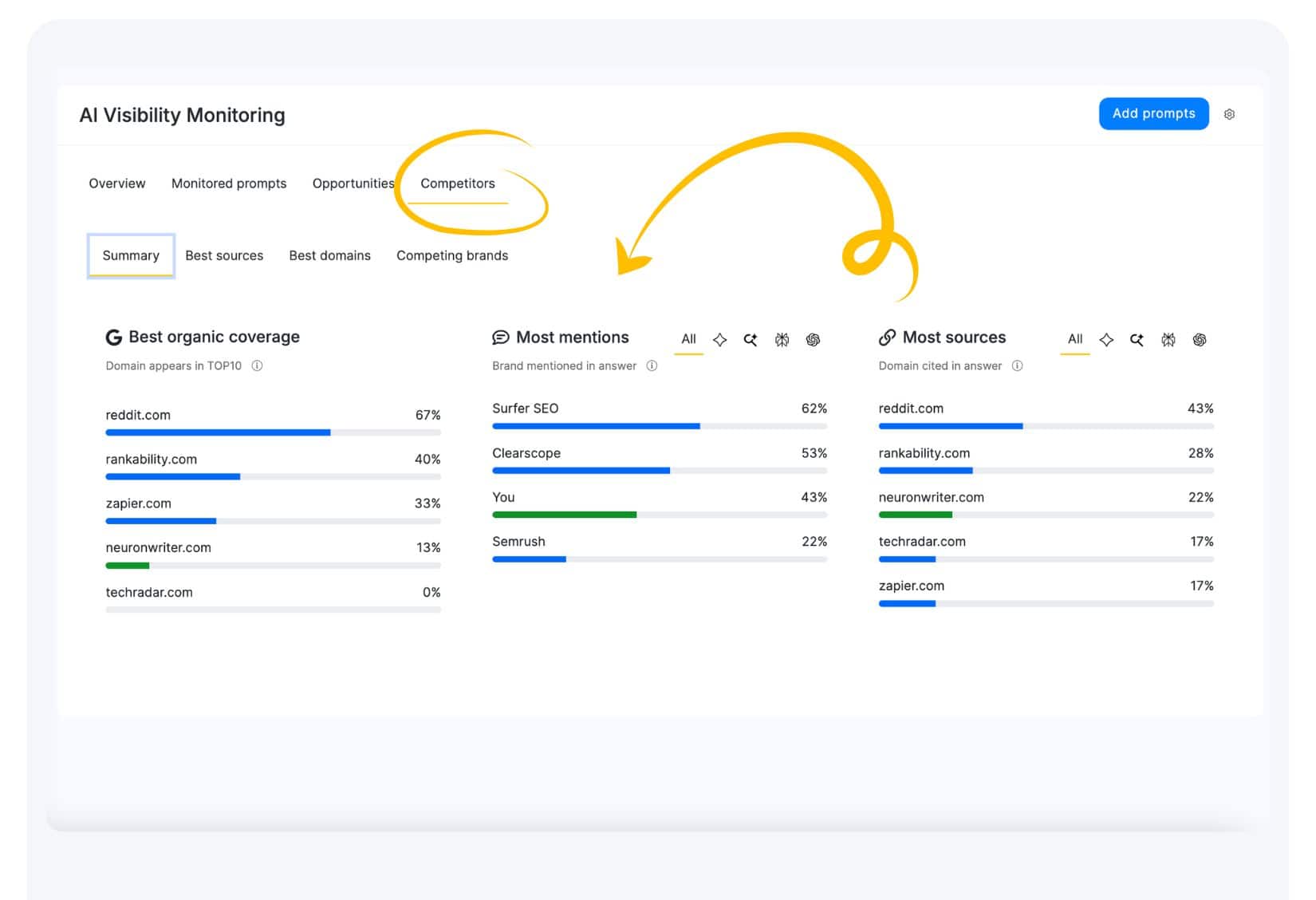Click green neuronwriter.com bar in Most sources
Viewport: 1316px width, 900px height.
[x=915, y=515]
